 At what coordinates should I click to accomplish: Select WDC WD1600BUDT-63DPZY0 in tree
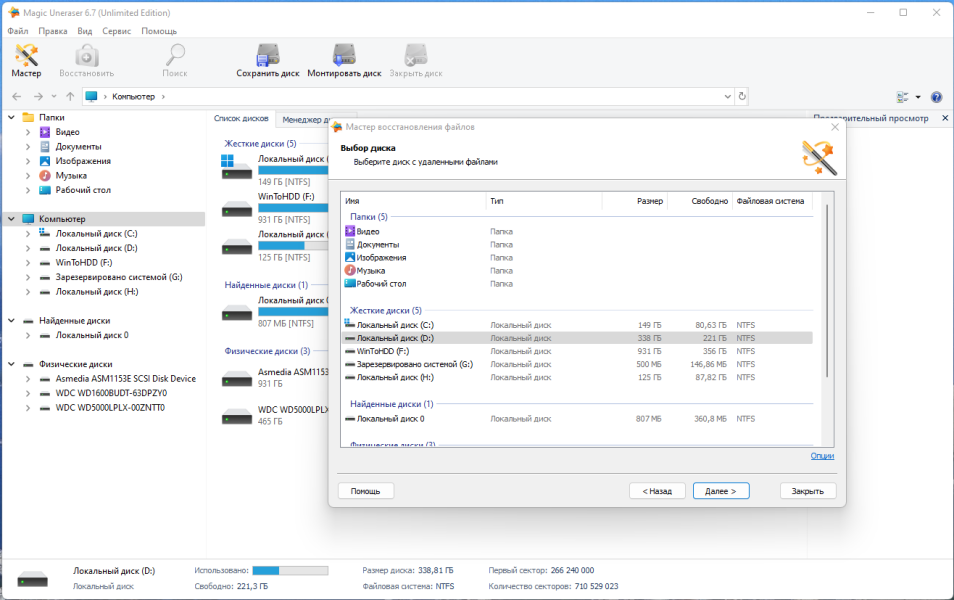pyautogui.click(x=111, y=393)
